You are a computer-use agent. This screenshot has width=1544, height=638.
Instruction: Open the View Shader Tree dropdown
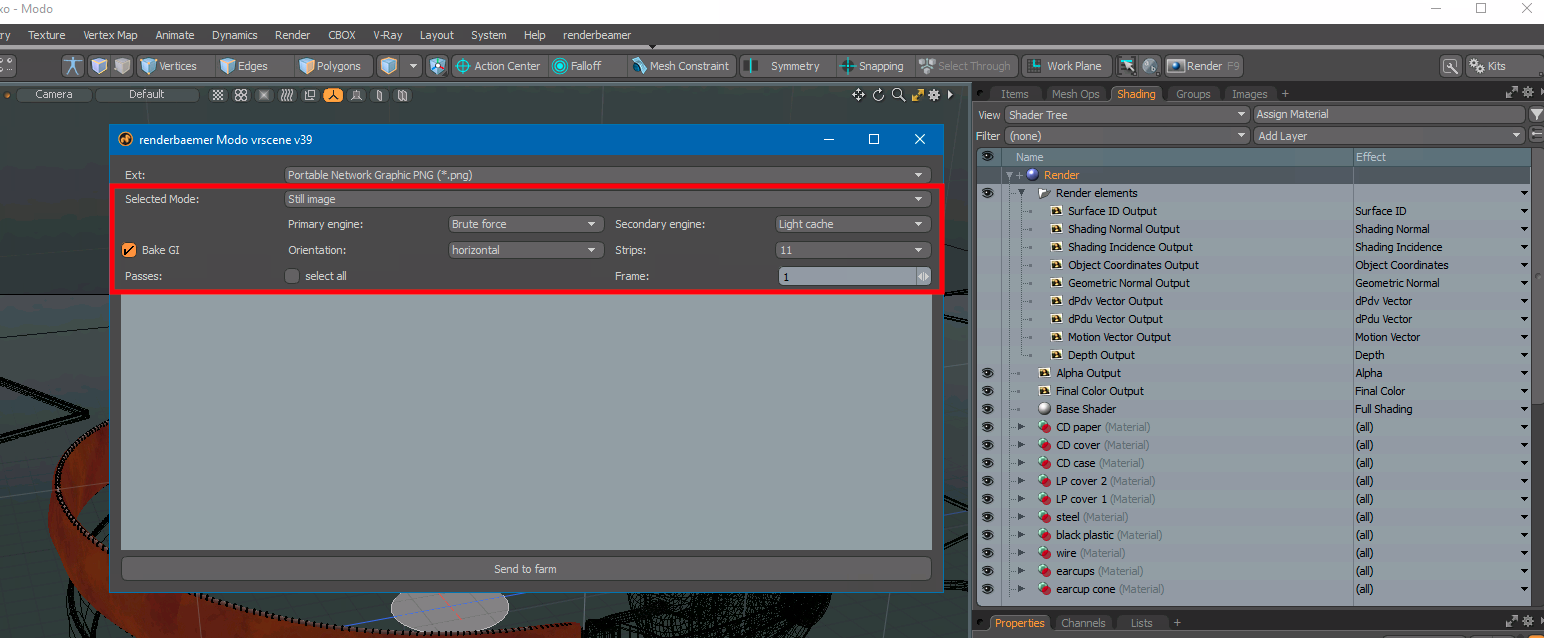coord(1127,115)
